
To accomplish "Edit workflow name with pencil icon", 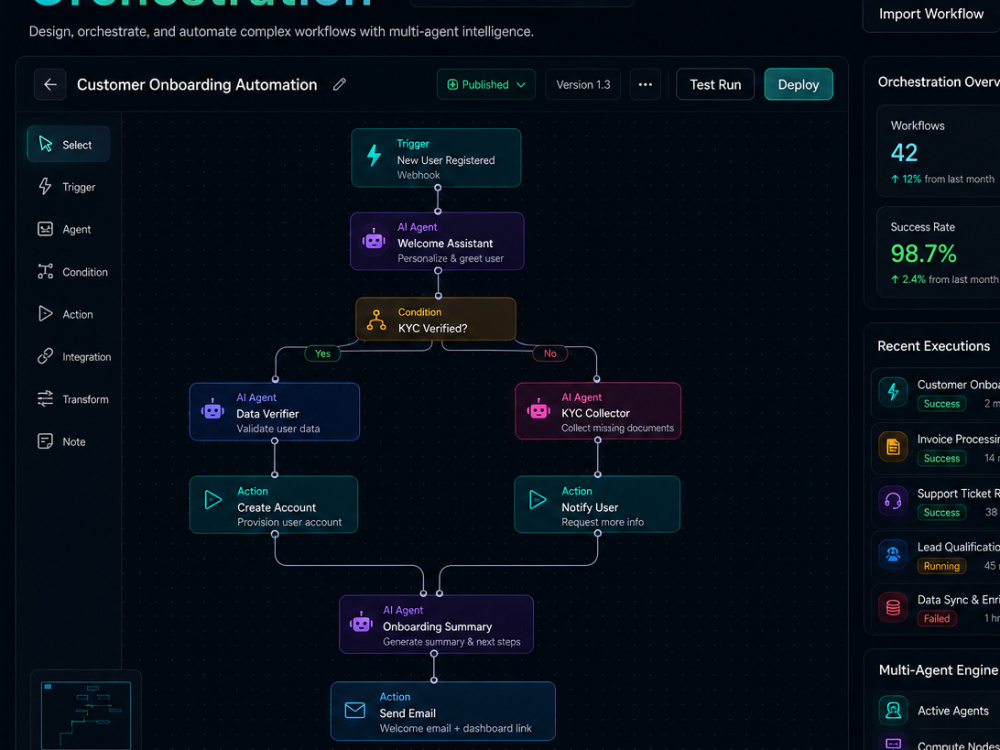I will [339, 84].
